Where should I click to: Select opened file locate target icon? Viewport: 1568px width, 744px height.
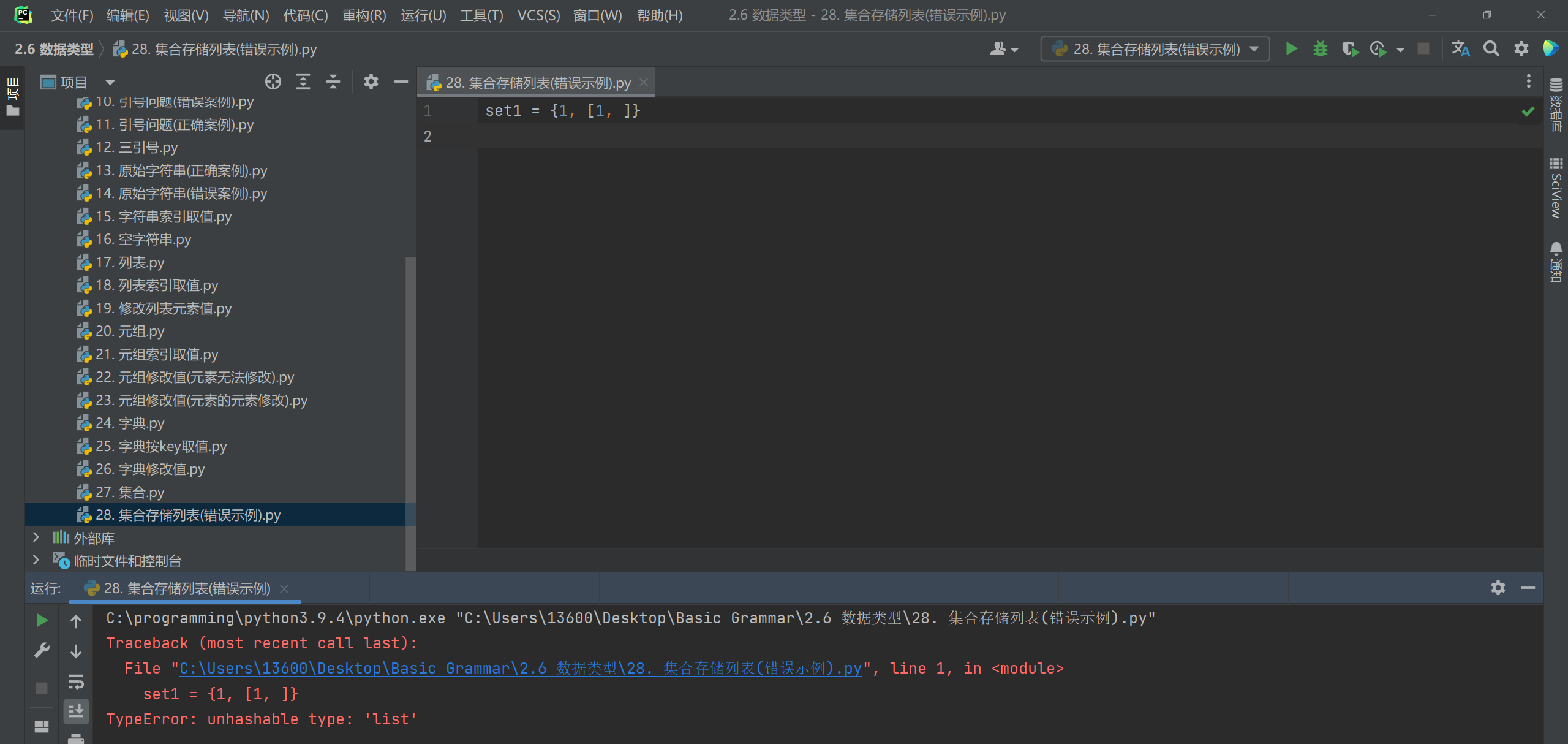[273, 82]
